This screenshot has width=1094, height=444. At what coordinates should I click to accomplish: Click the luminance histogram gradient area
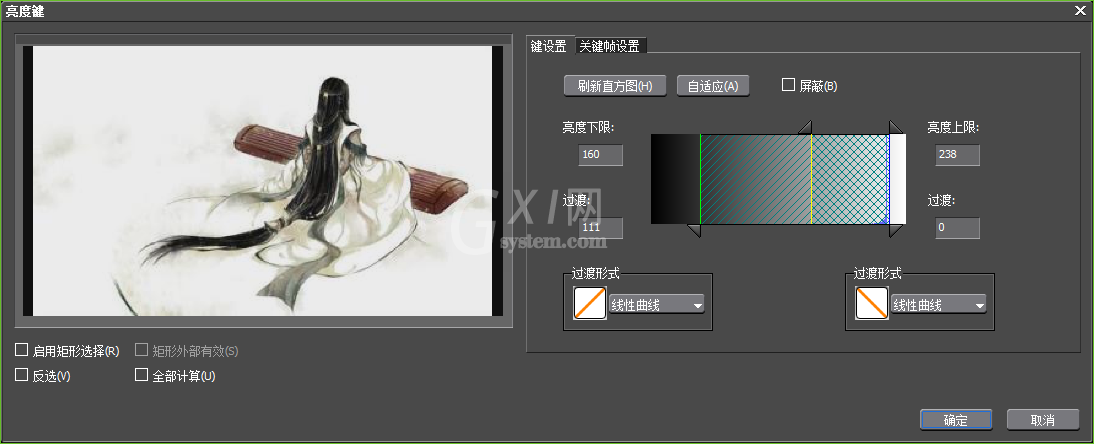[778, 179]
